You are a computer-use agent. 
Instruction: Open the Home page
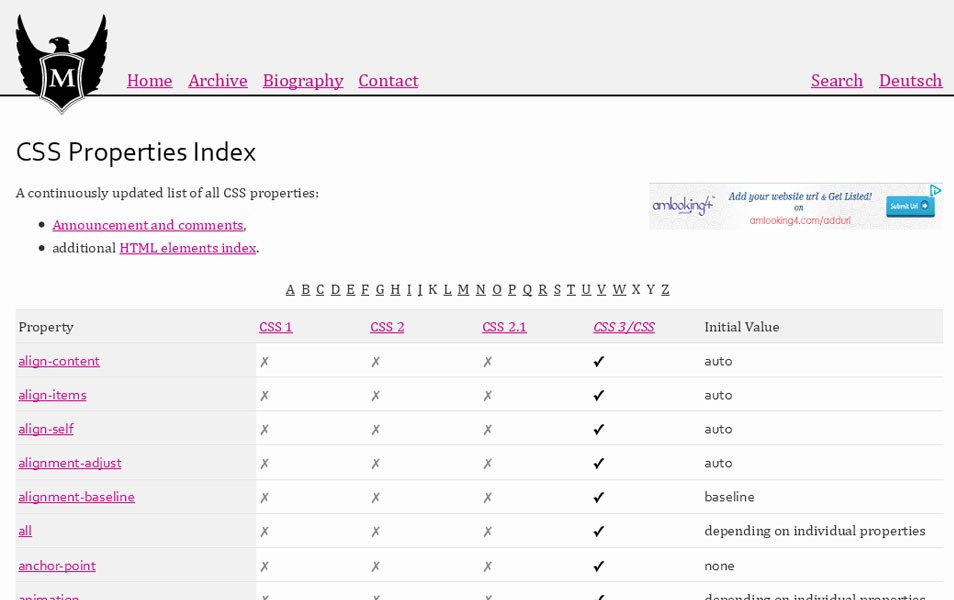tap(149, 81)
